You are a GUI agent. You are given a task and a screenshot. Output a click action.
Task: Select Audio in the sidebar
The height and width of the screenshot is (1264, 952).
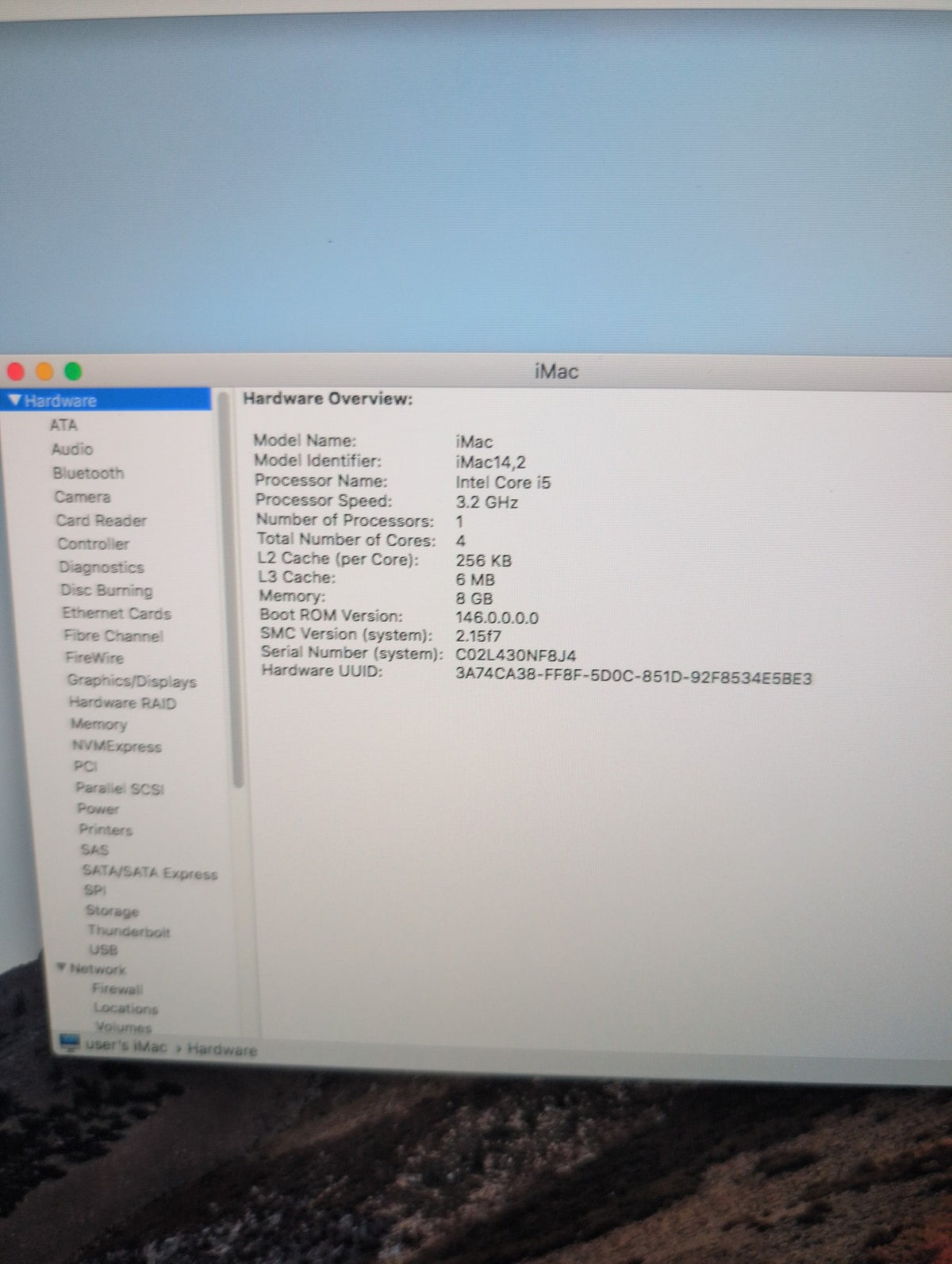[72, 449]
